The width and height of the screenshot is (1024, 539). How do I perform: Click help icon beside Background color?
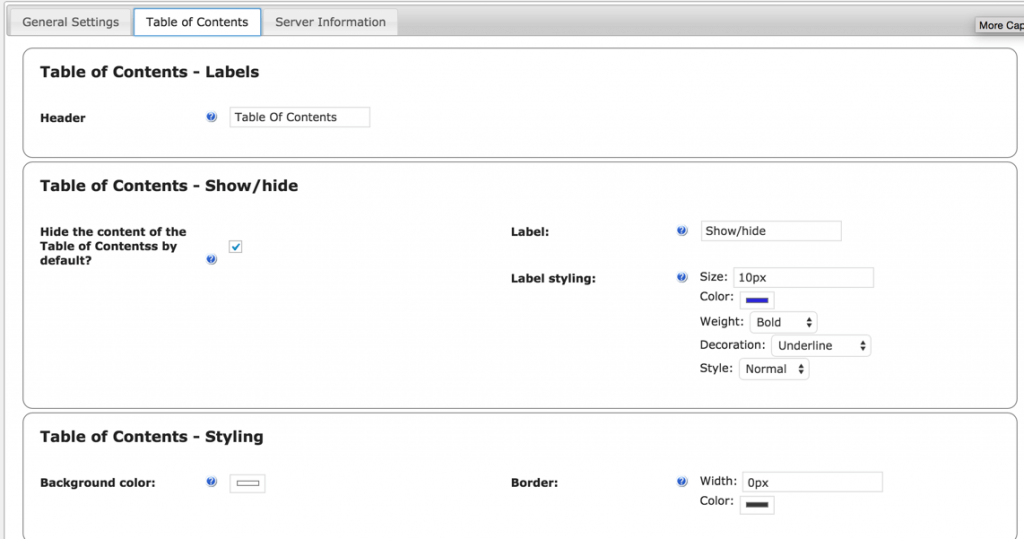pos(212,482)
